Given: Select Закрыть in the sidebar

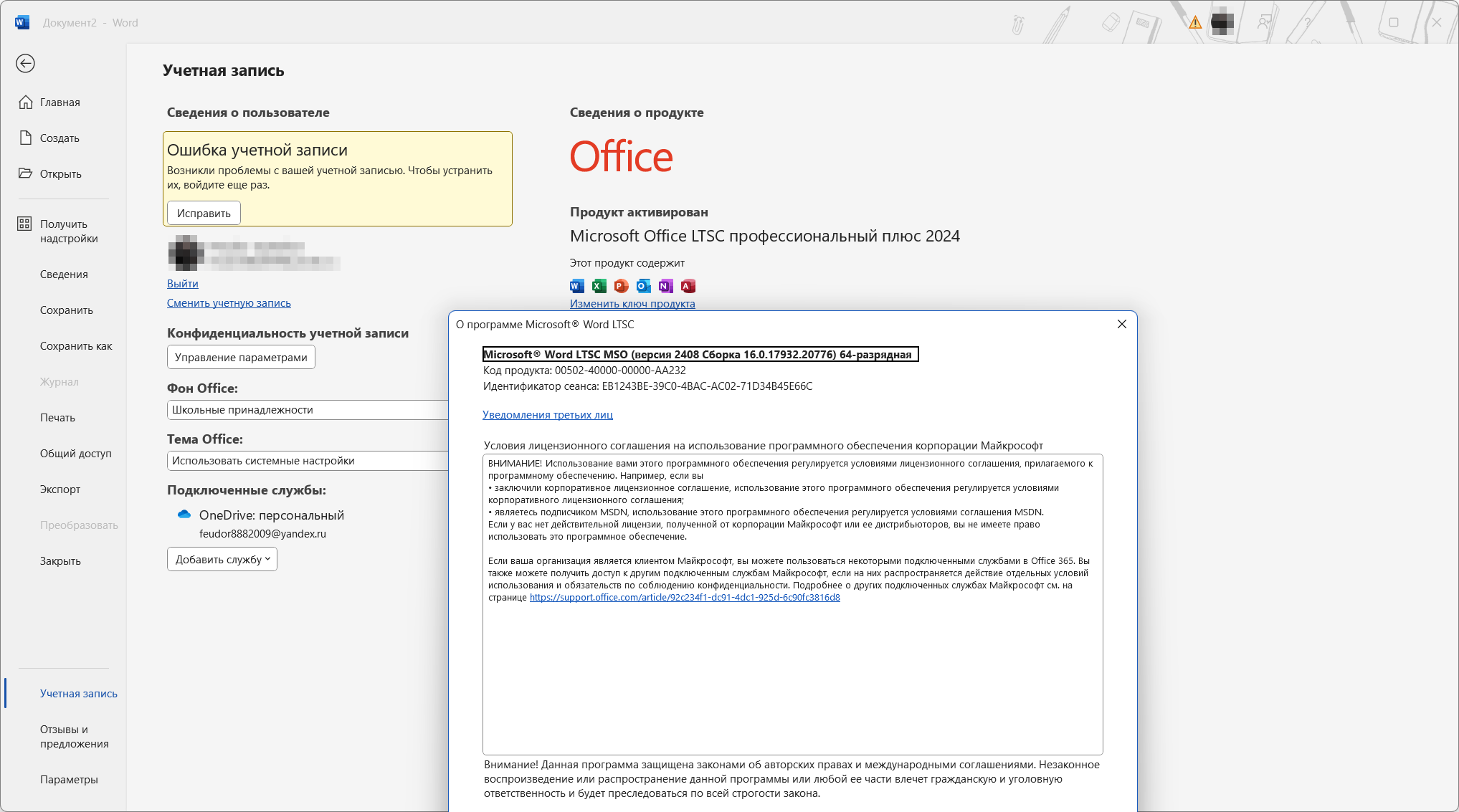Looking at the screenshot, I should tap(60, 561).
